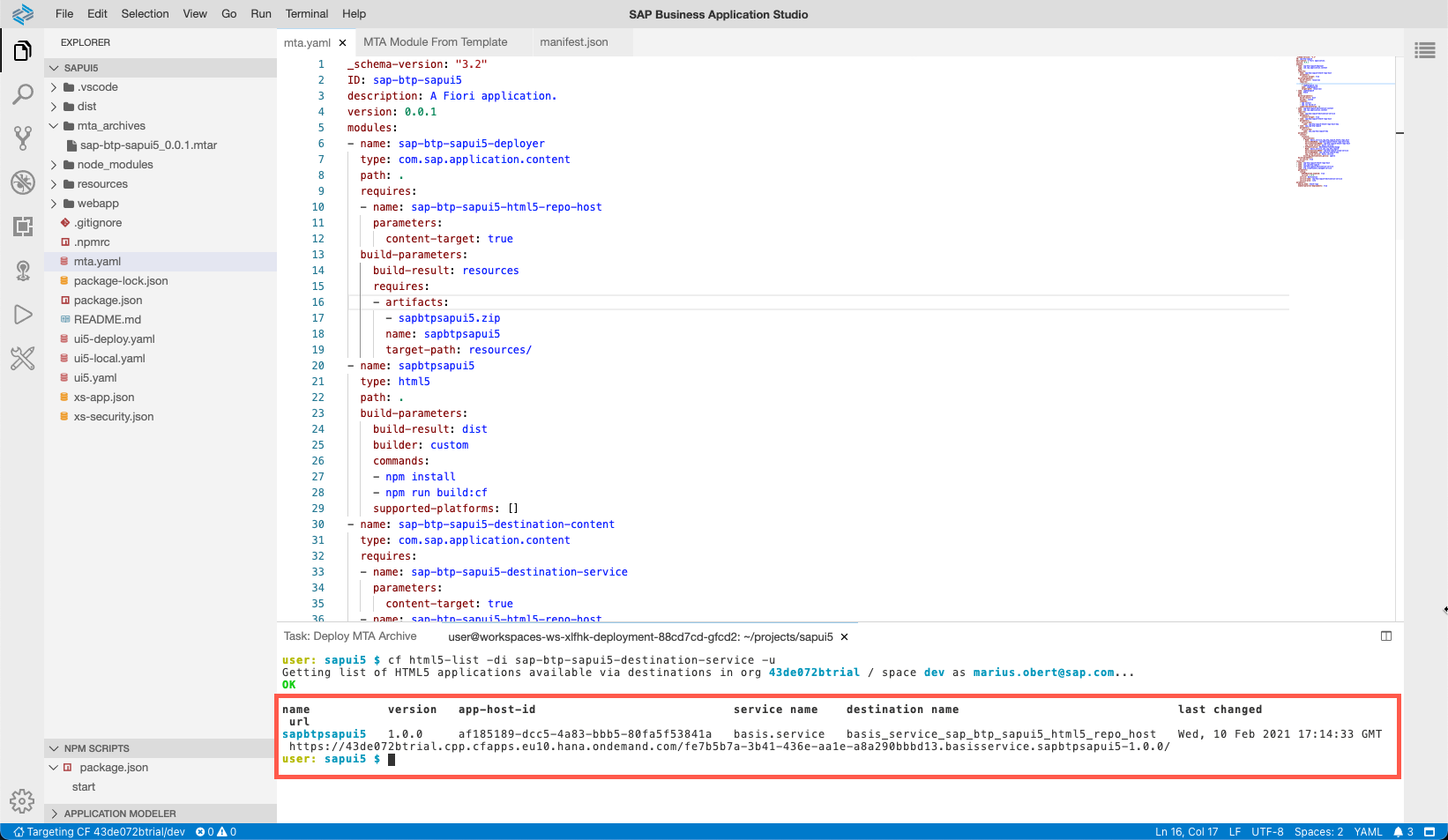Change indentation via Spaces: 2 indicator
The width and height of the screenshot is (1448, 840).
(1318, 832)
